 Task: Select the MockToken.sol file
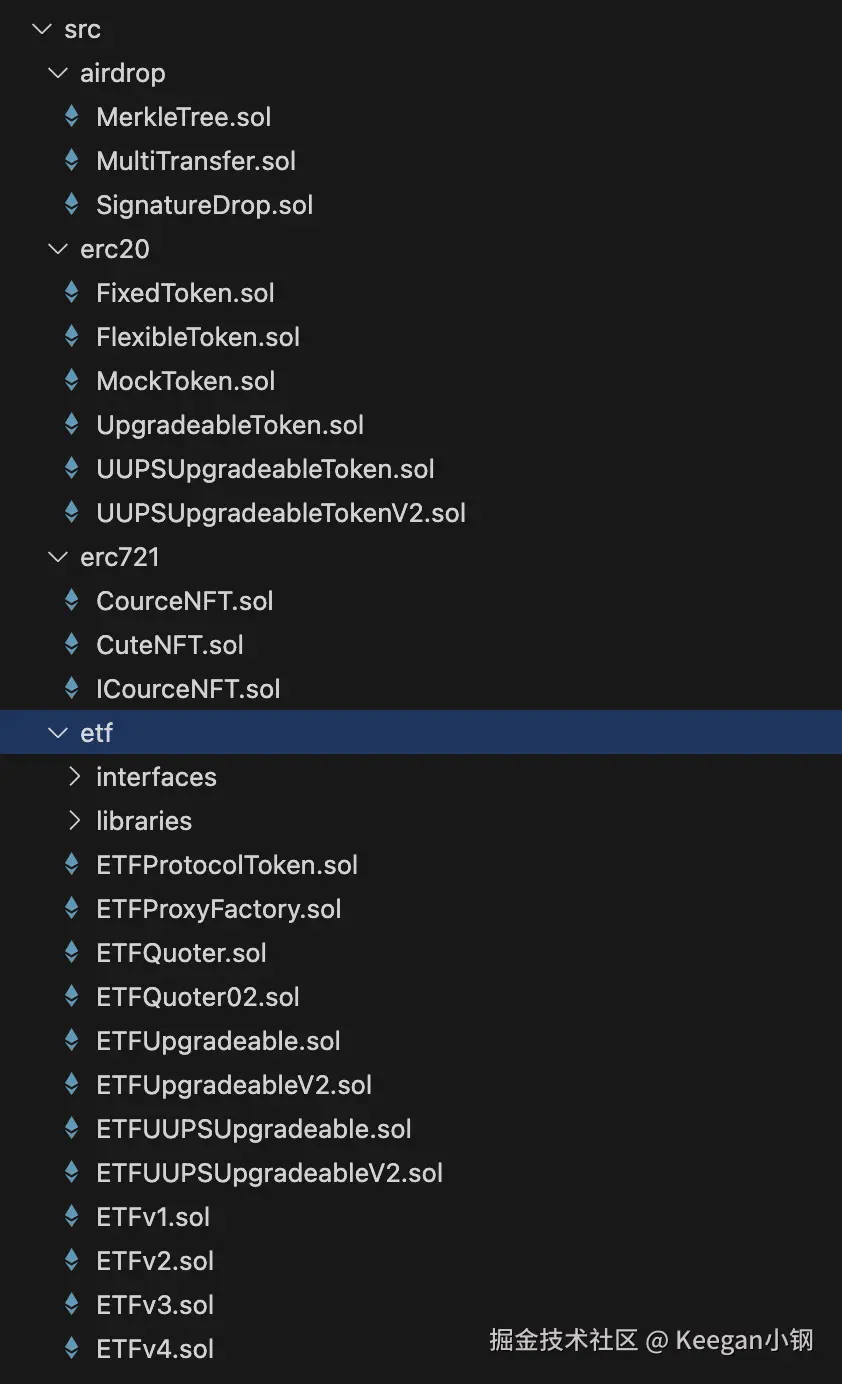185,381
